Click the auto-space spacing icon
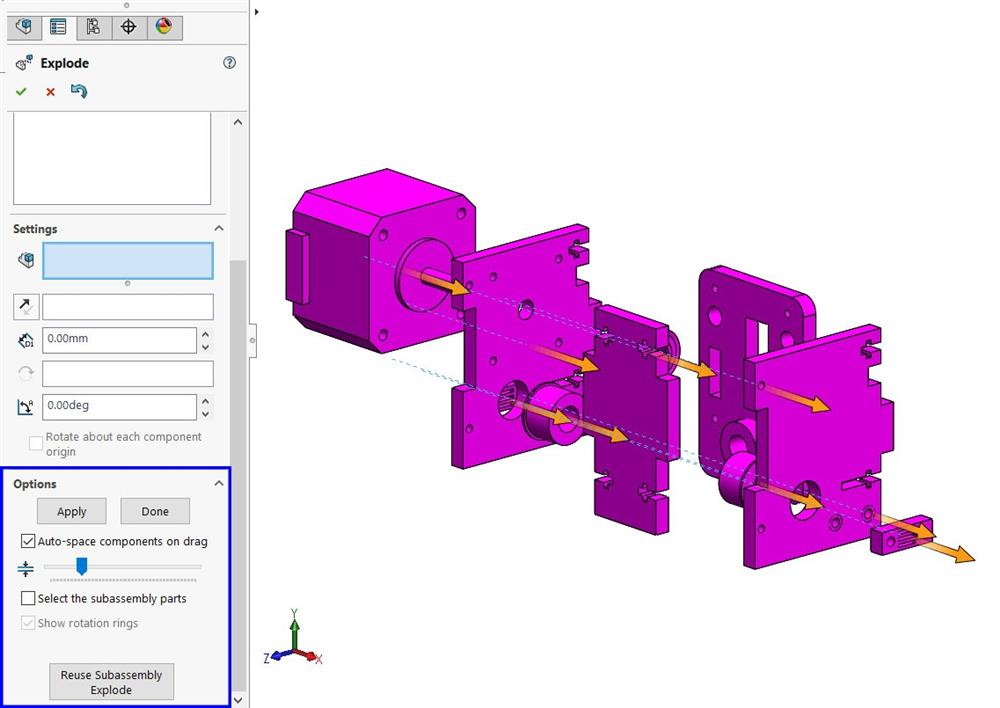The width and height of the screenshot is (1000, 708). click(x=26, y=568)
